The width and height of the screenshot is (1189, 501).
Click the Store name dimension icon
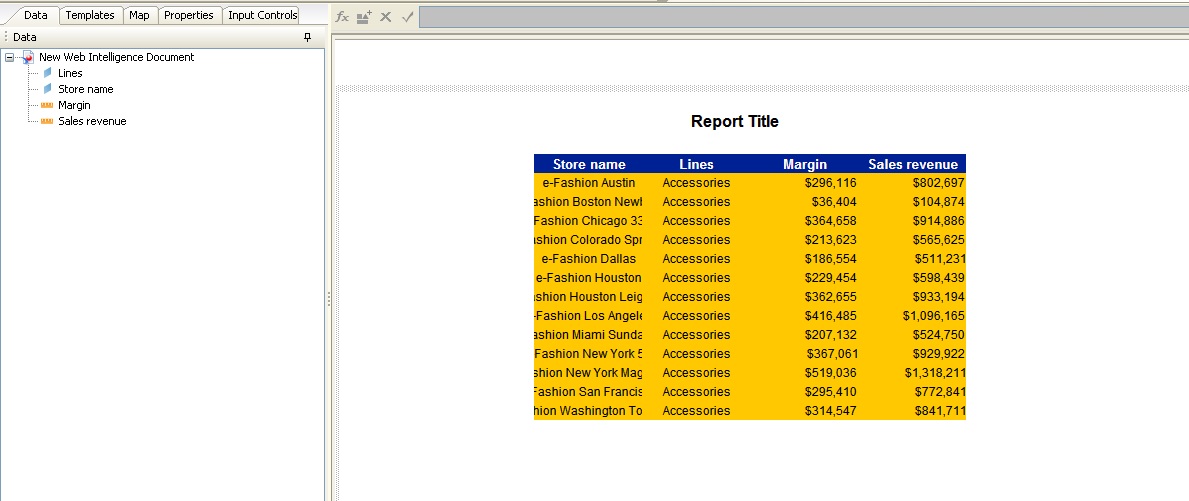point(48,89)
